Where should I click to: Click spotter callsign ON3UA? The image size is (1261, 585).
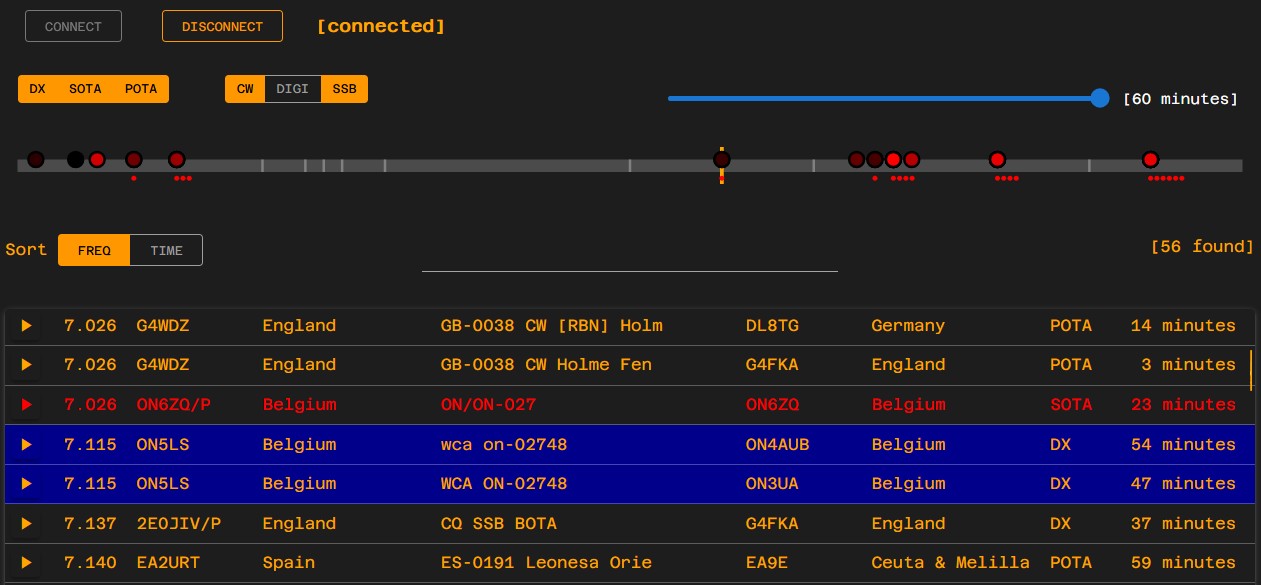(773, 484)
